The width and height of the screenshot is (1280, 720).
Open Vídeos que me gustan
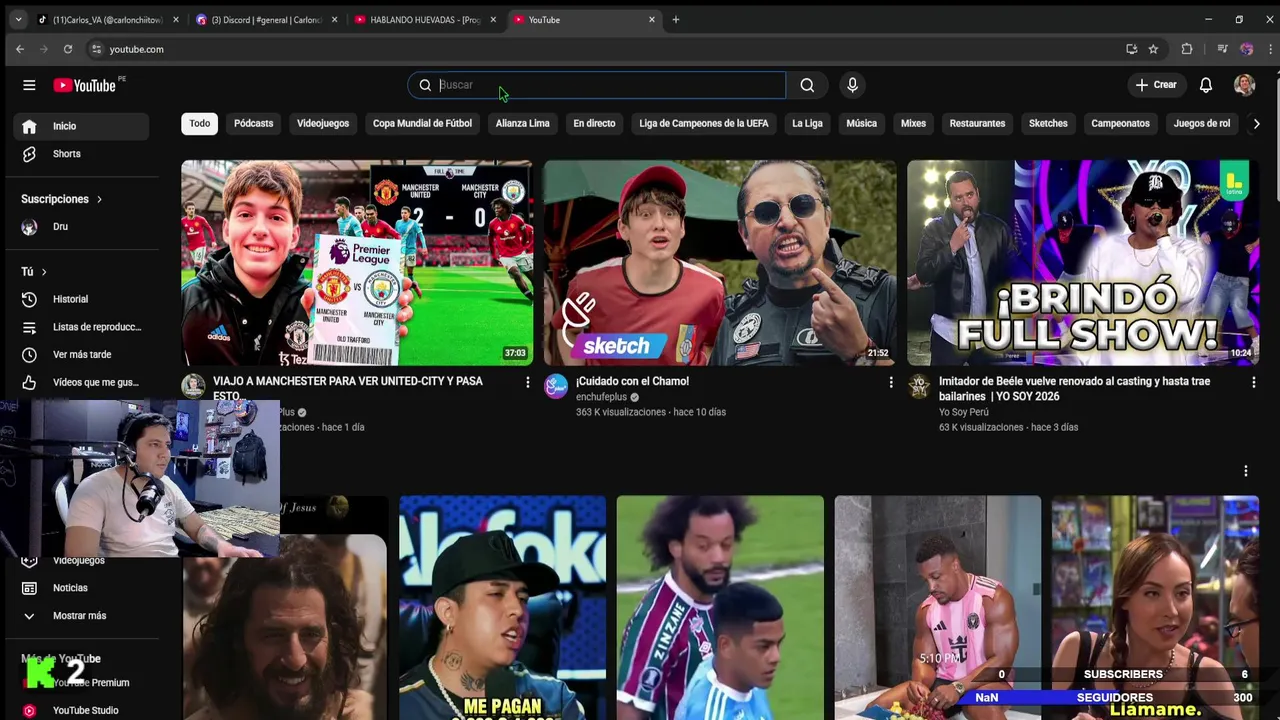pyautogui.click(x=81, y=382)
